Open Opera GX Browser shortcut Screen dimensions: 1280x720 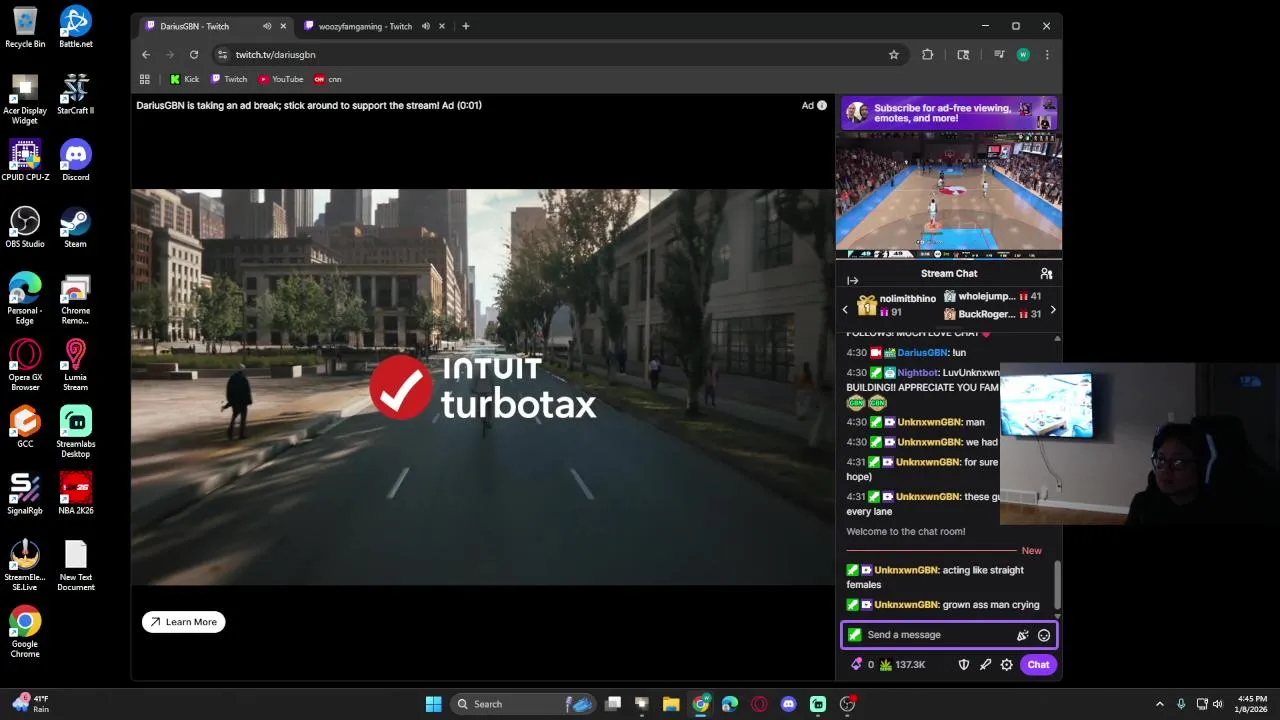[25, 366]
